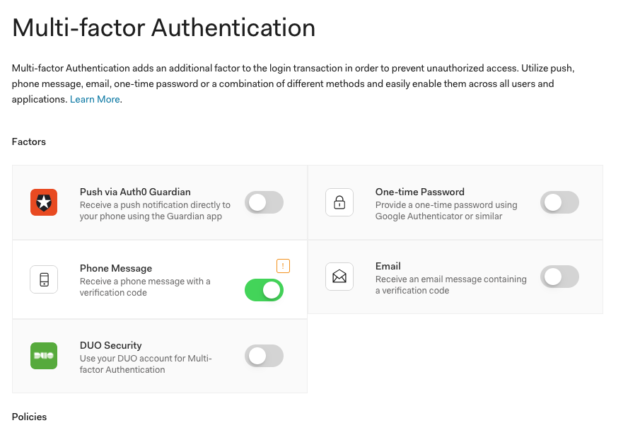Open the Learn More link

(x=95, y=99)
